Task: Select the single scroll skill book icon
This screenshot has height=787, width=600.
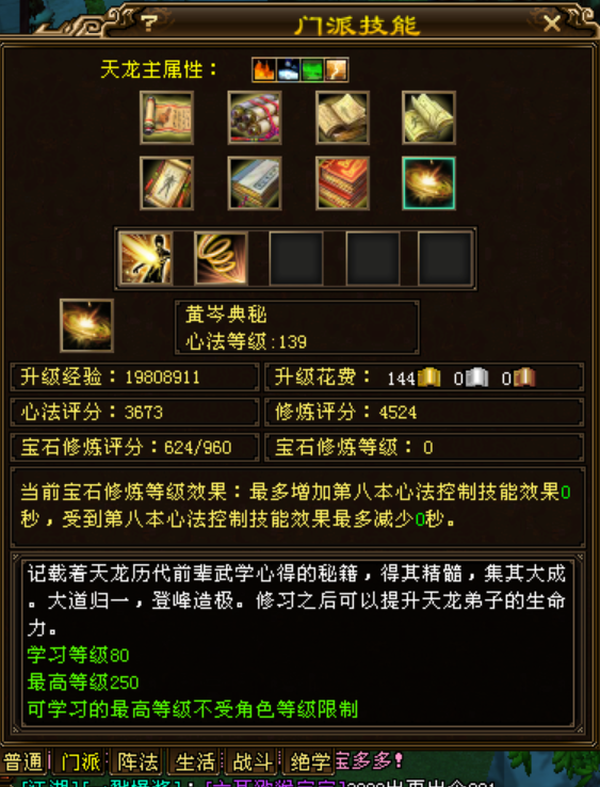Action: click(167, 117)
